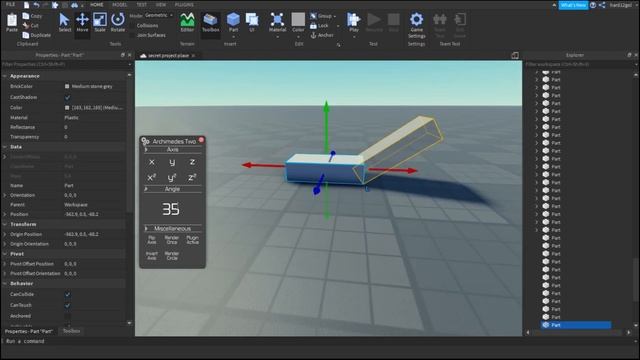Enable the Anchored checkbox
This screenshot has height=360, width=640.
(x=67, y=316)
